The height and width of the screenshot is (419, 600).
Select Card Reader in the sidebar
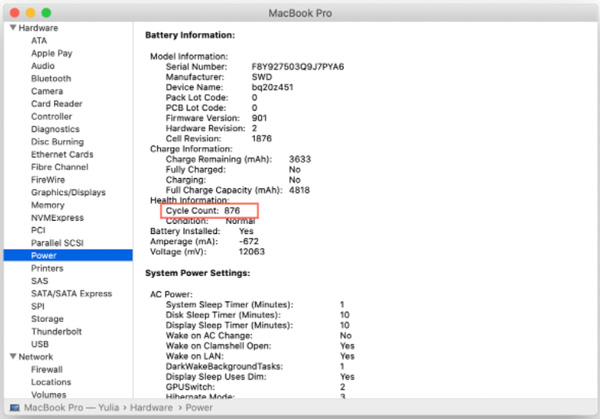pos(57,104)
